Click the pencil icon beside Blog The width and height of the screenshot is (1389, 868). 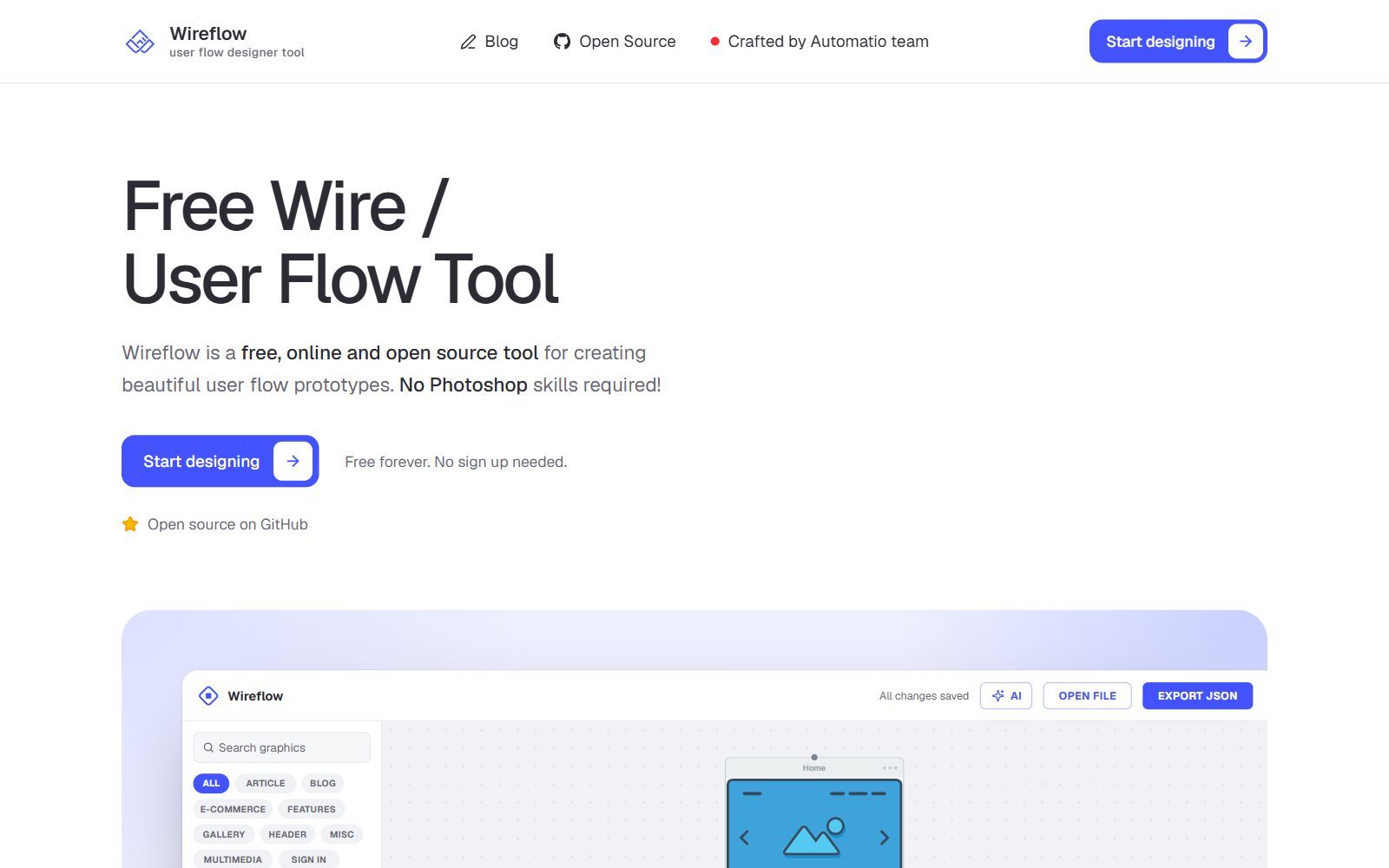tap(468, 42)
